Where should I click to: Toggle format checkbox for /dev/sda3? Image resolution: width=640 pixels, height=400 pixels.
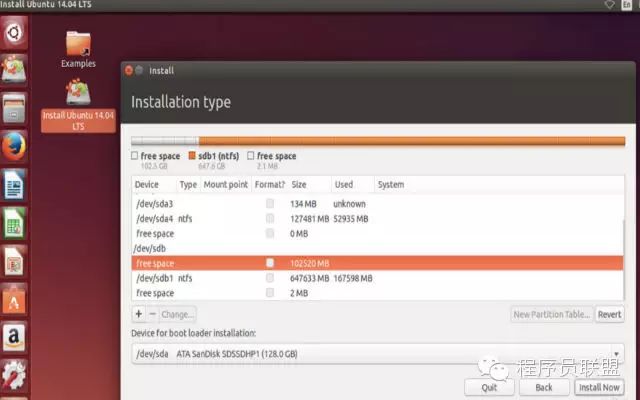[270, 203]
